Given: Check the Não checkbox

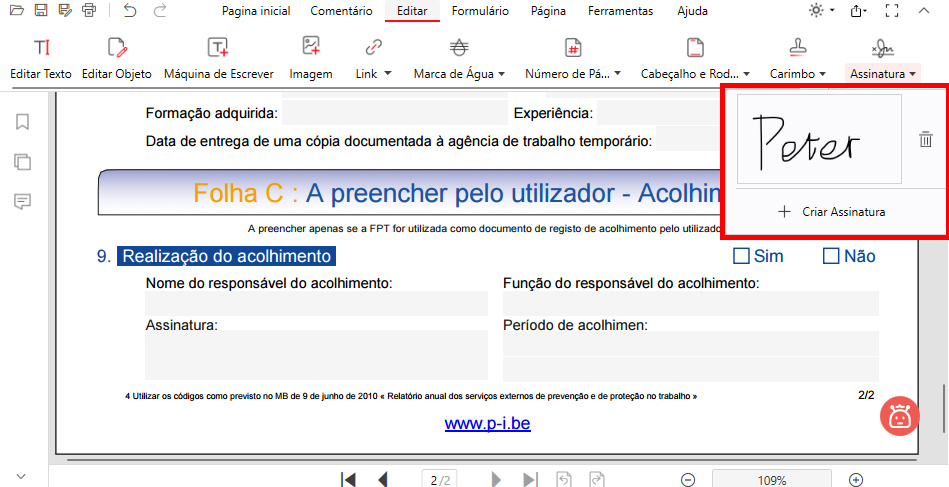Looking at the screenshot, I should 831,257.
